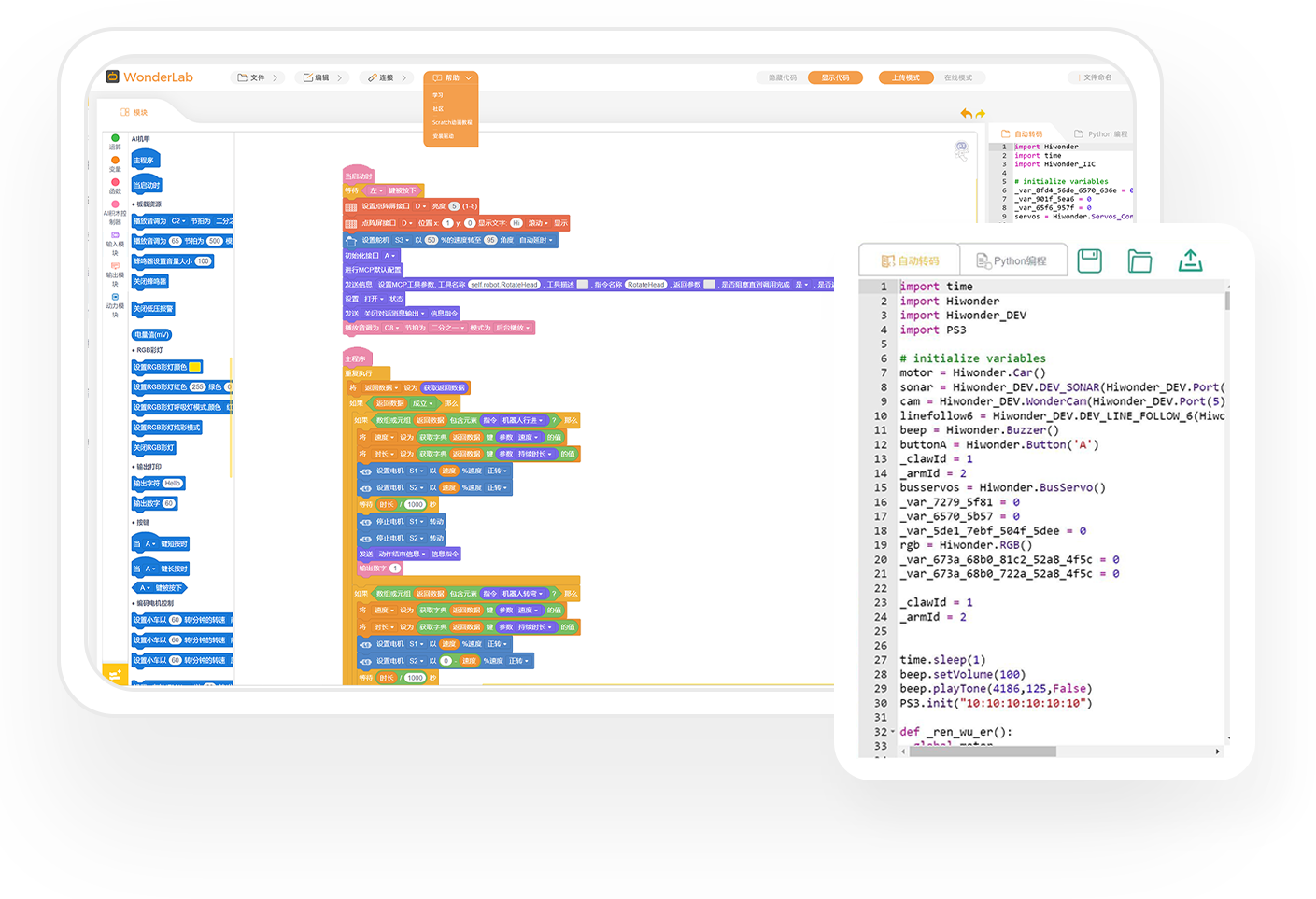Choose Scratch动画教程 from help menu
Image resolution: width=1316 pixels, height=899 pixels.
click(451, 122)
